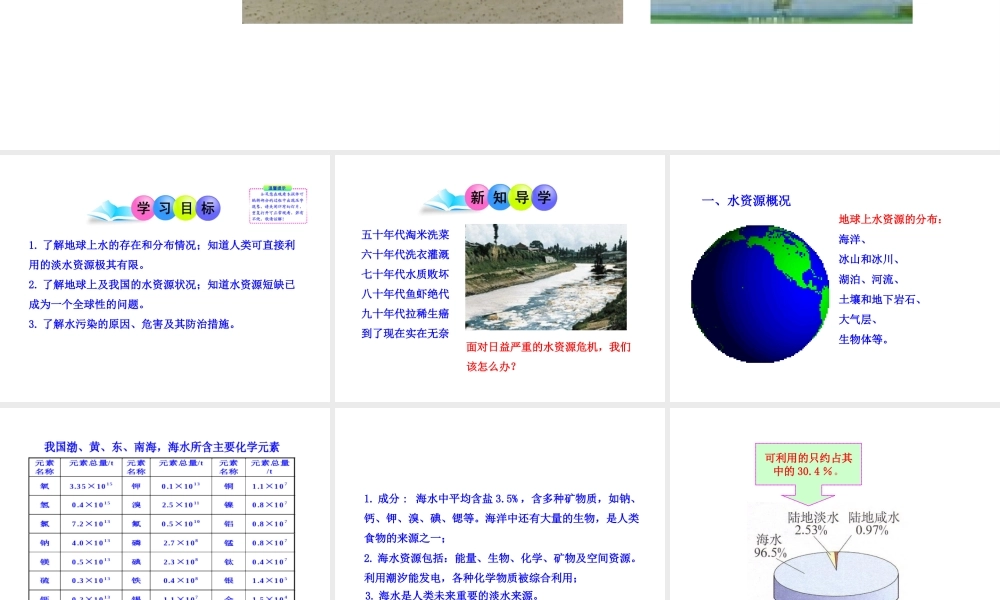Select the pie chart slide with 海水 96.5%

coord(835,504)
